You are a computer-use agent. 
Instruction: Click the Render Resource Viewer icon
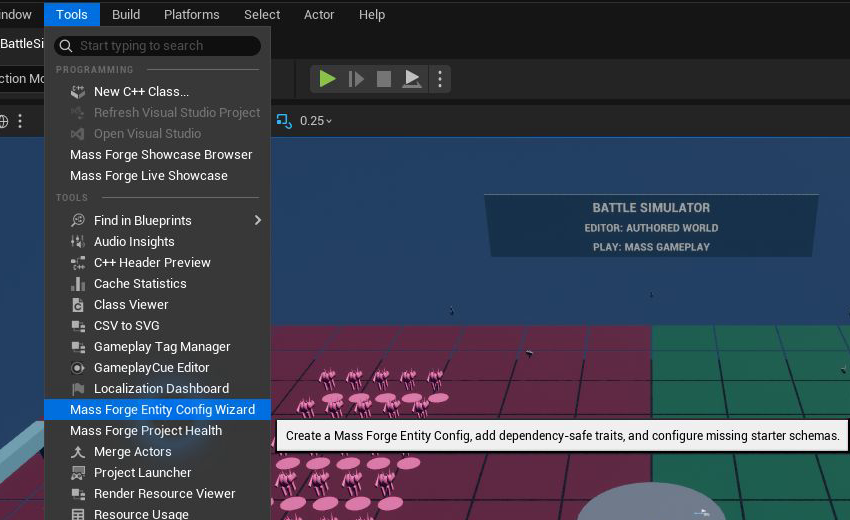click(78, 495)
